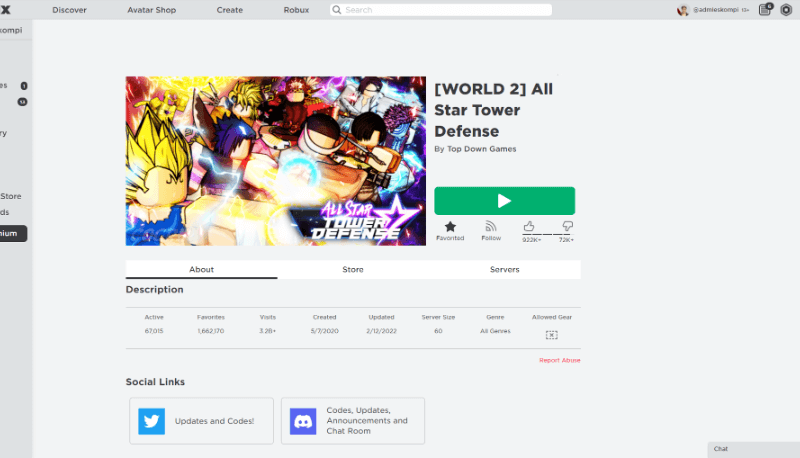This screenshot has width=800, height=458.
Task: Click the Allowed Gear disabled icon
Action: [552, 335]
